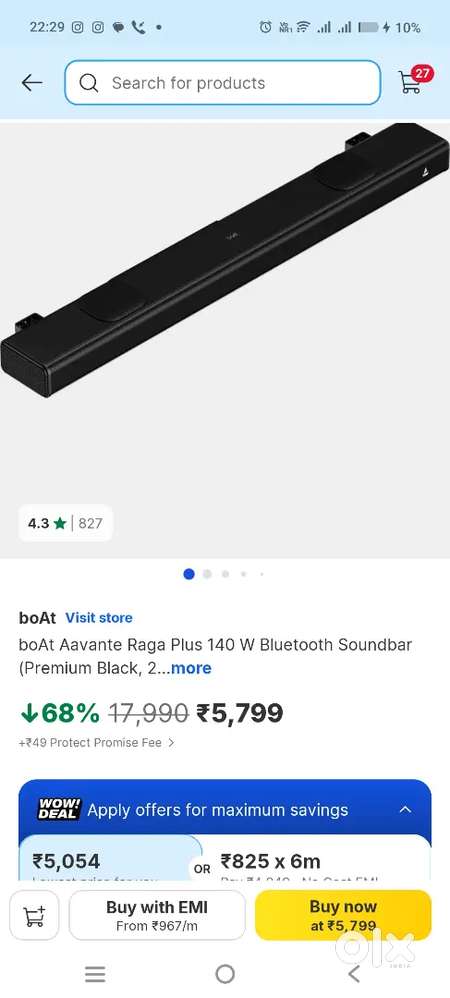Add product to cart icon button
The image size is (450, 998).
tap(34, 915)
